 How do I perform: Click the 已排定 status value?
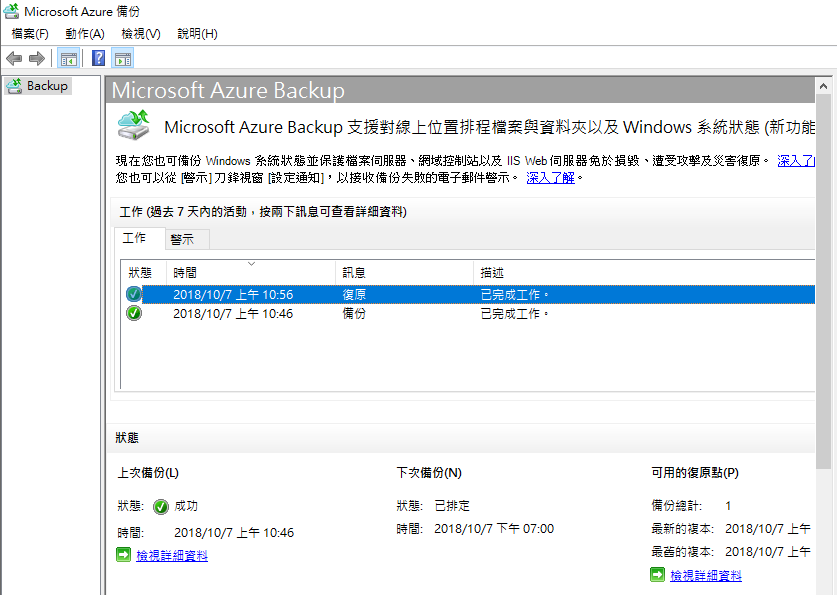(452, 506)
